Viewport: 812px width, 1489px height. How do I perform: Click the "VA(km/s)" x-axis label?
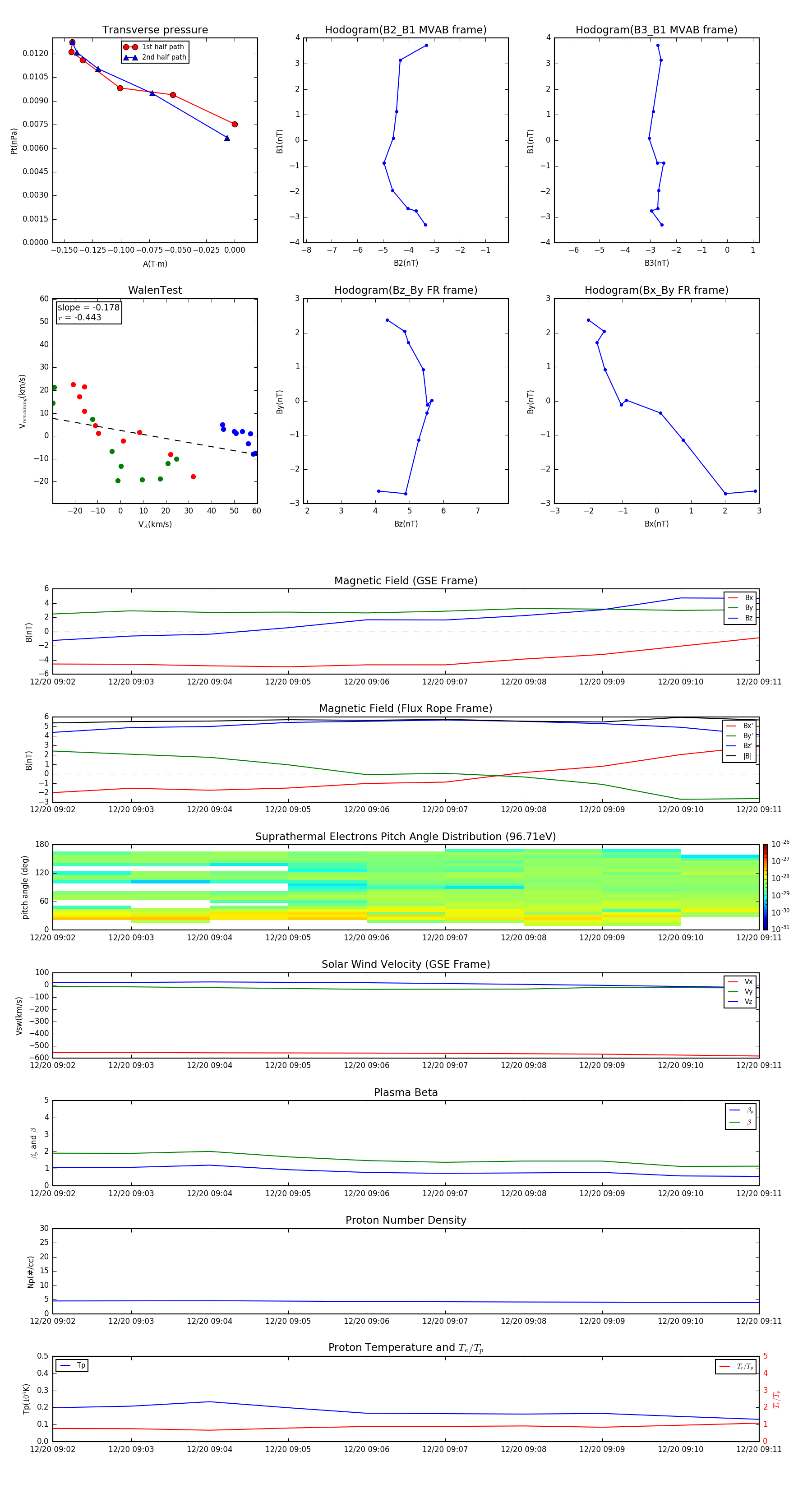click(x=155, y=524)
